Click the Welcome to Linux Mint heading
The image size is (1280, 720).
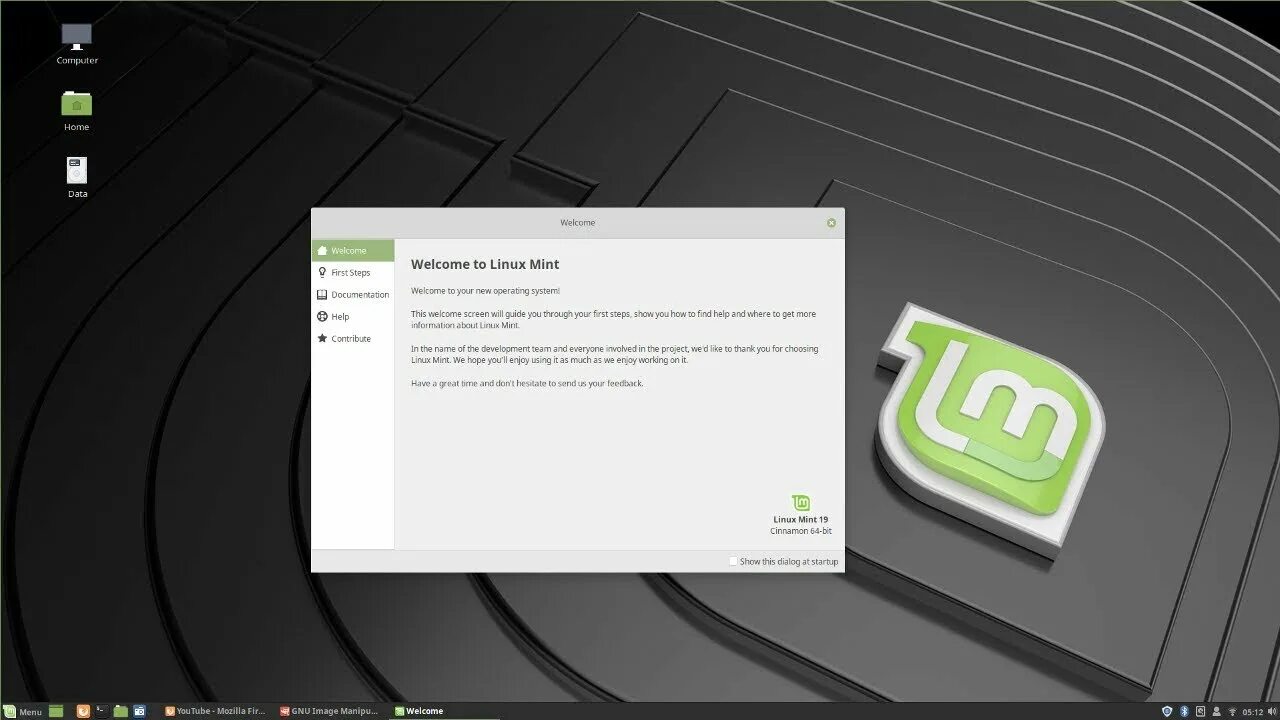(485, 264)
